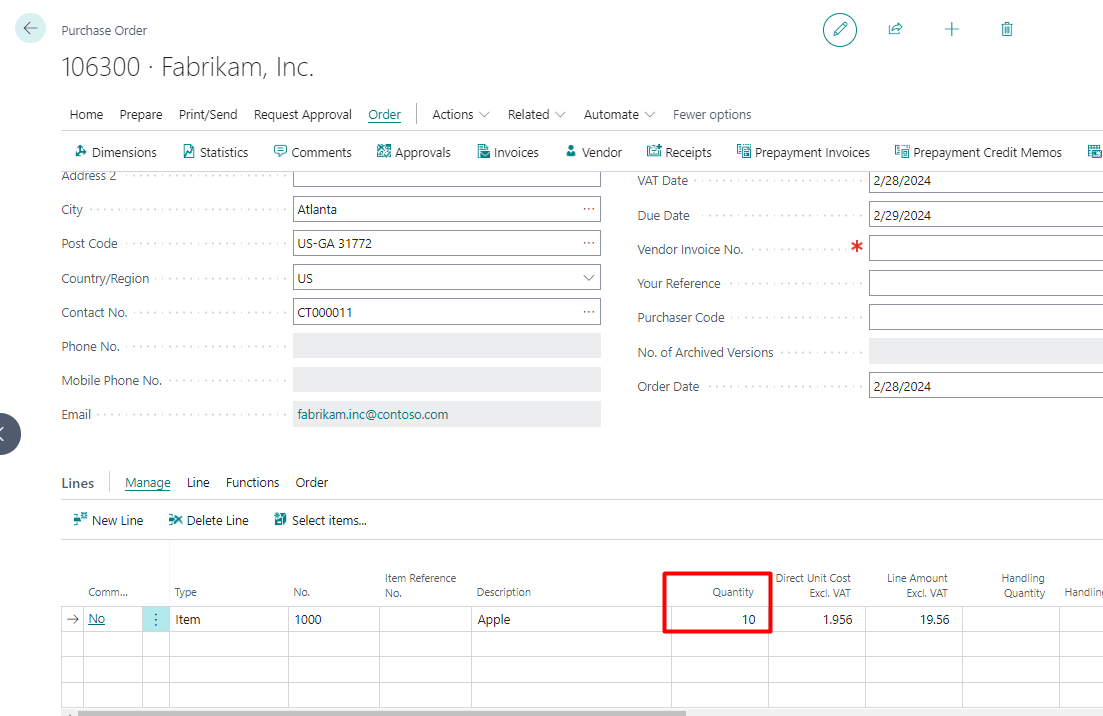Click the New Line button
The width and height of the screenshot is (1103, 716).
click(x=108, y=520)
